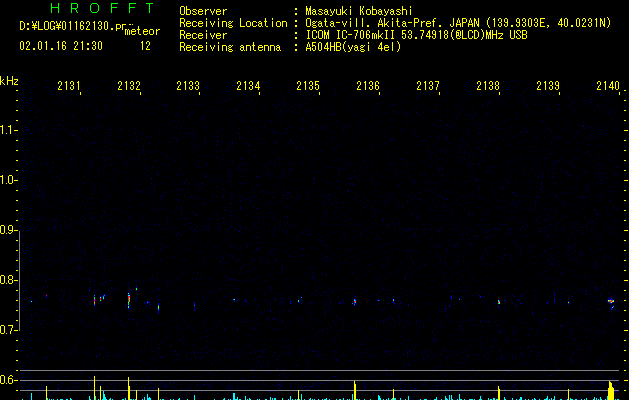Click time axis marker 2131

click(x=69, y=85)
